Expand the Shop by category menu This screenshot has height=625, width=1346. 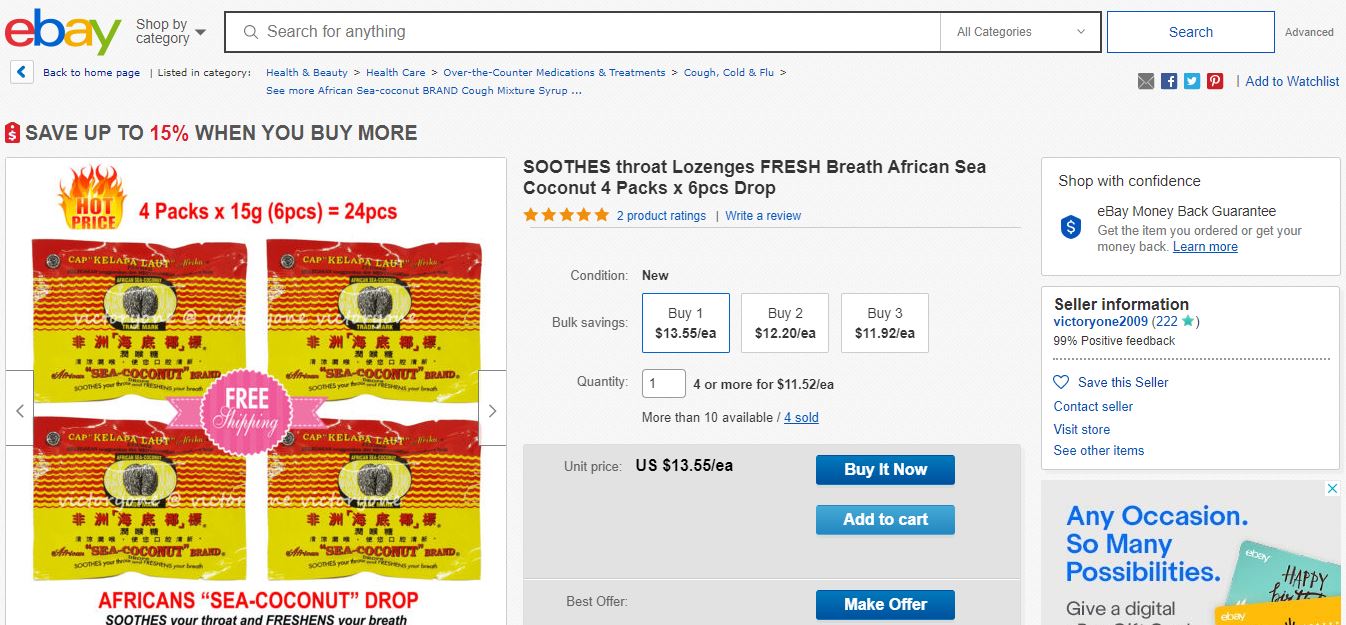tap(171, 32)
